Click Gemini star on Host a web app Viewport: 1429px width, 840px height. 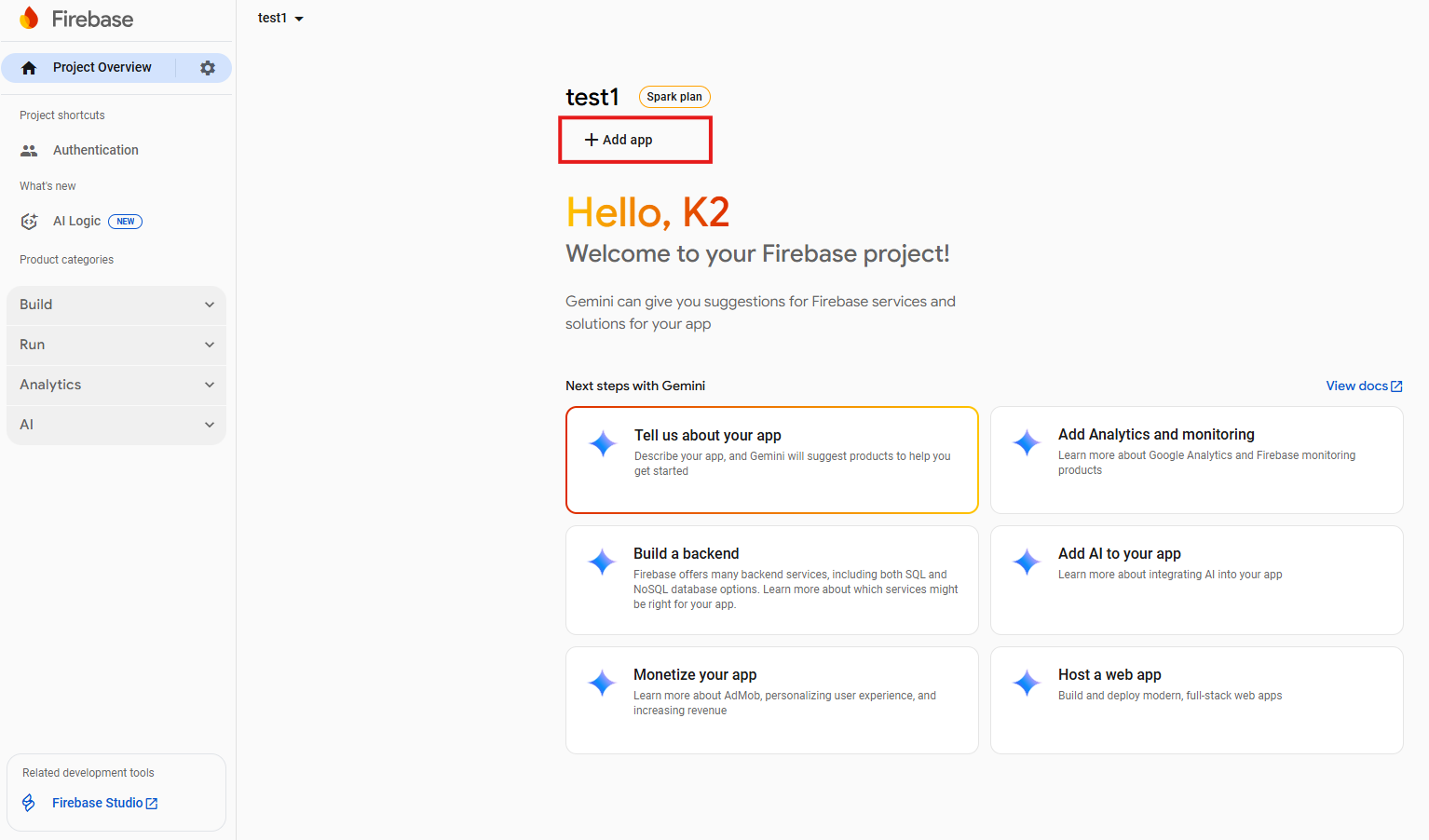pos(1027,683)
